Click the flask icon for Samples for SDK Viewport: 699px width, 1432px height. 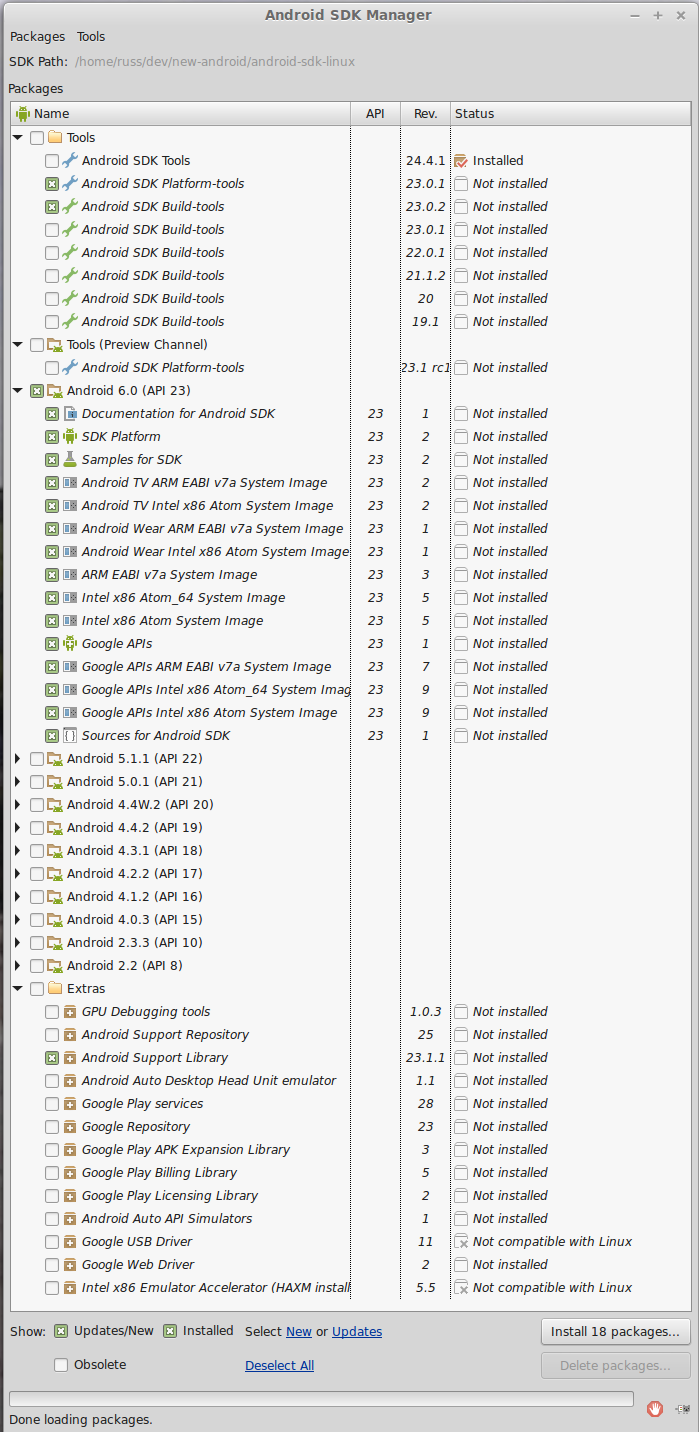tap(70, 459)
